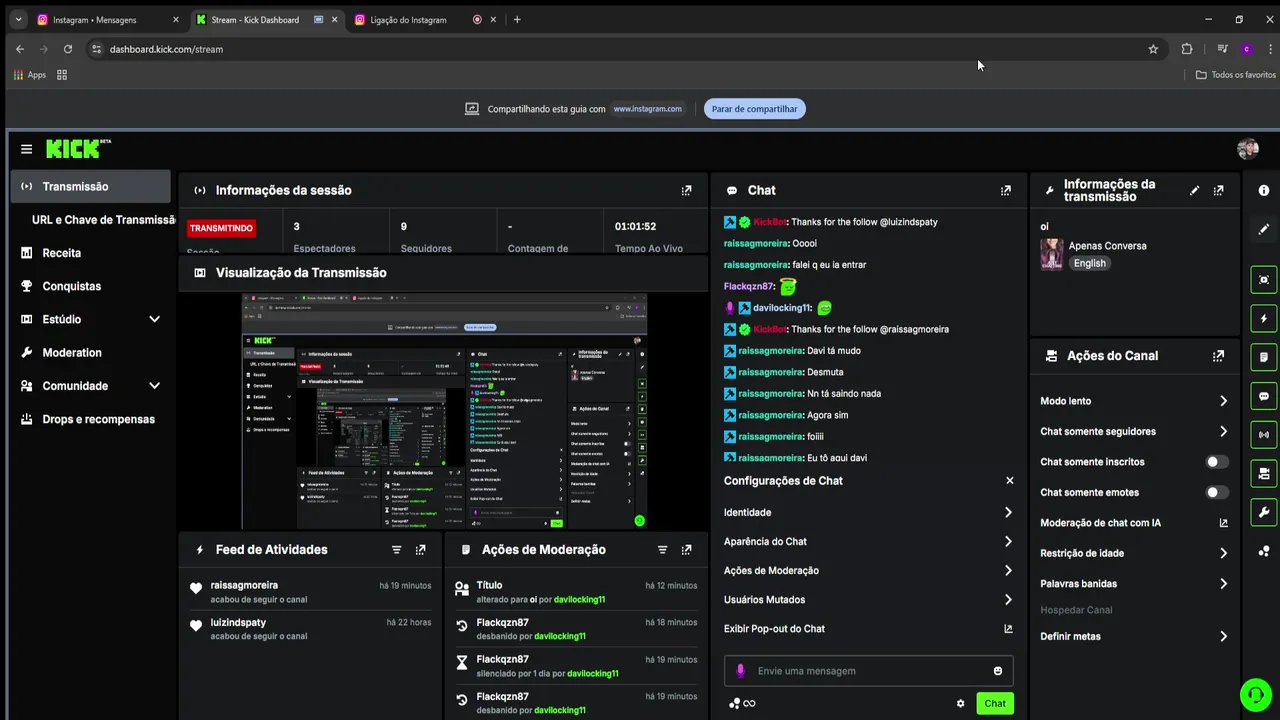This screenshot has height=720, width=1280.
Task: Pop out the Ações do Canal panel
Action: [x=1218, y=355]
